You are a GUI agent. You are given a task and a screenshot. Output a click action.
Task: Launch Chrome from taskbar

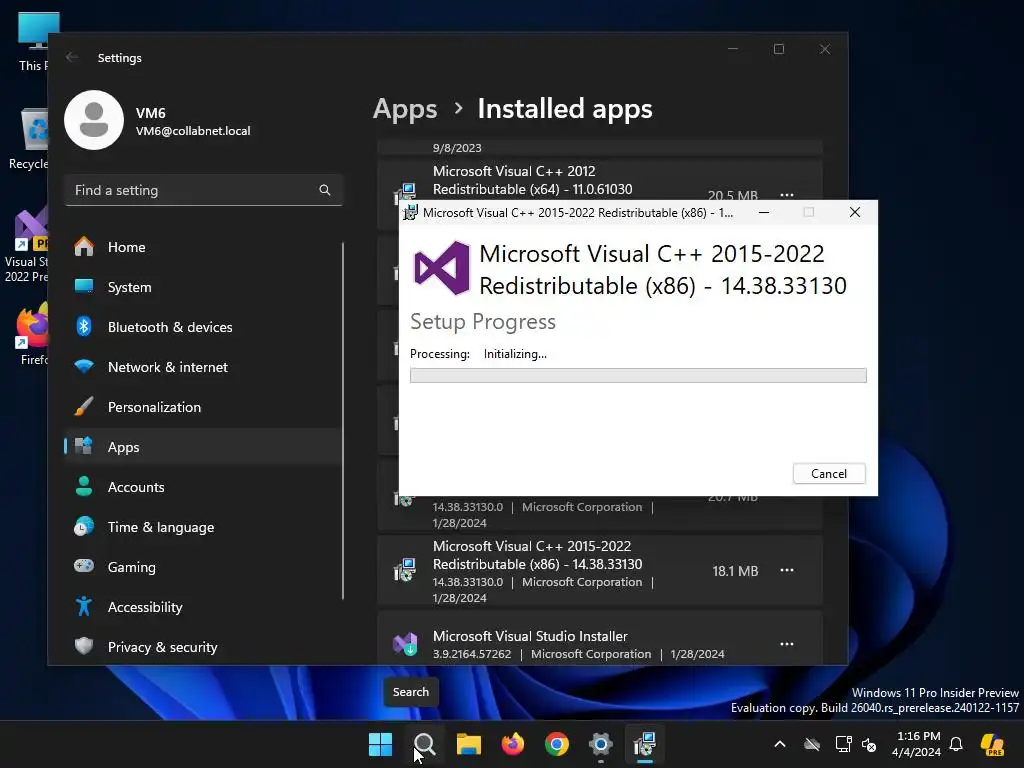click(556, 744)
